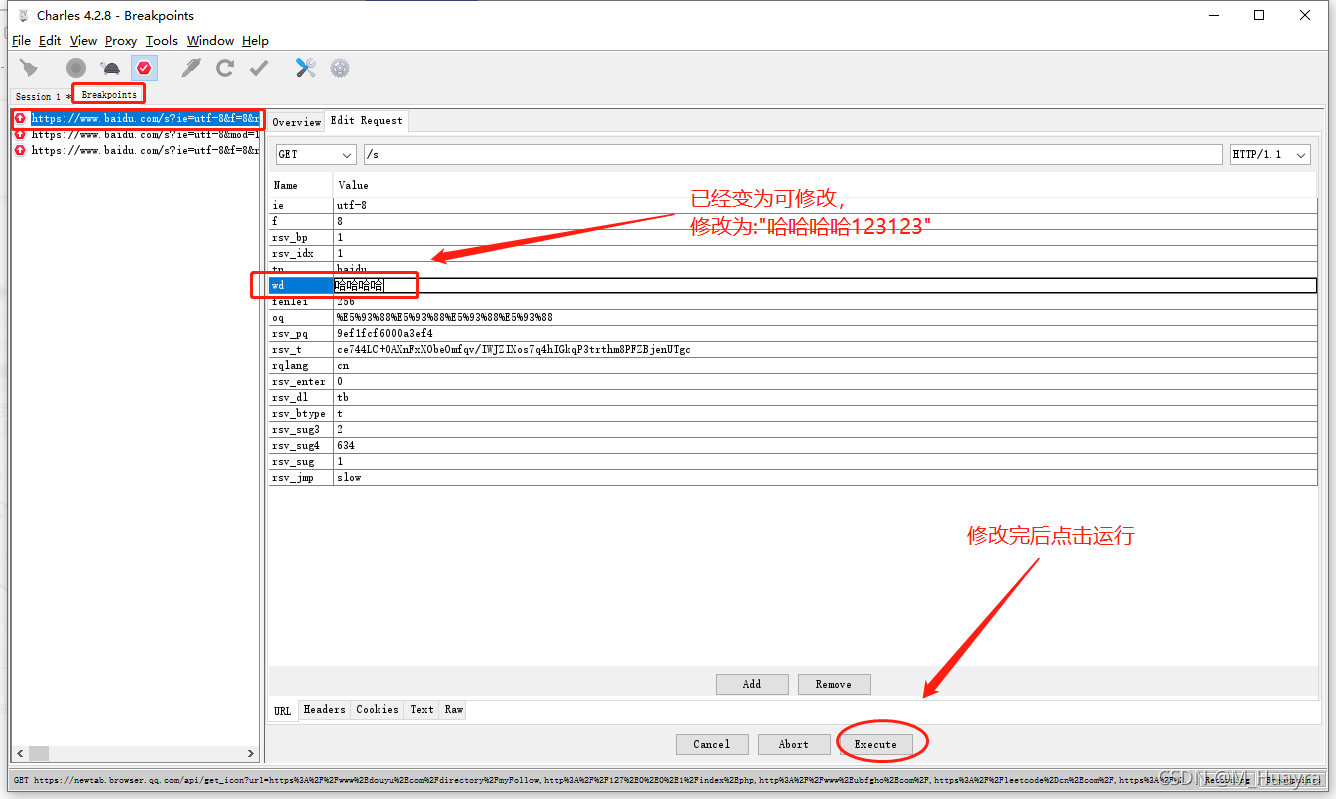This screenshot has height=799, width=1336.
Task: Click the Abort button
Action: pyautogui.click(x=794, y=744)
